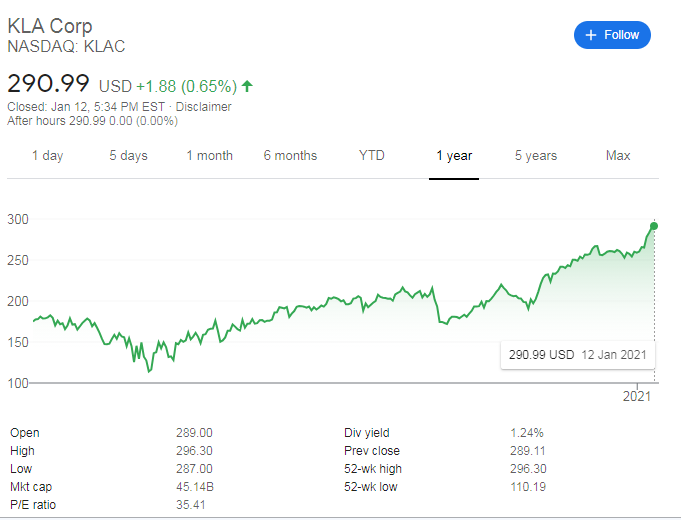Click the 2021 x-axis label
The image size is (681, 520).
coord(637,396)
